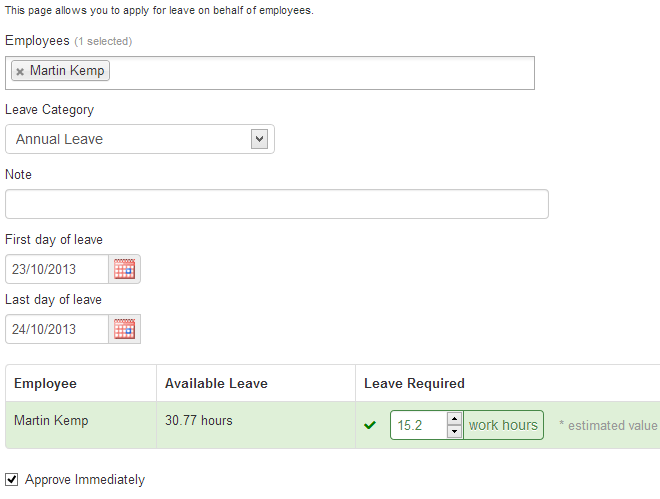This screenshot has width=660, height=499.
Task: Click the last day date field 24/10/2013
Action: click(57, 329)
